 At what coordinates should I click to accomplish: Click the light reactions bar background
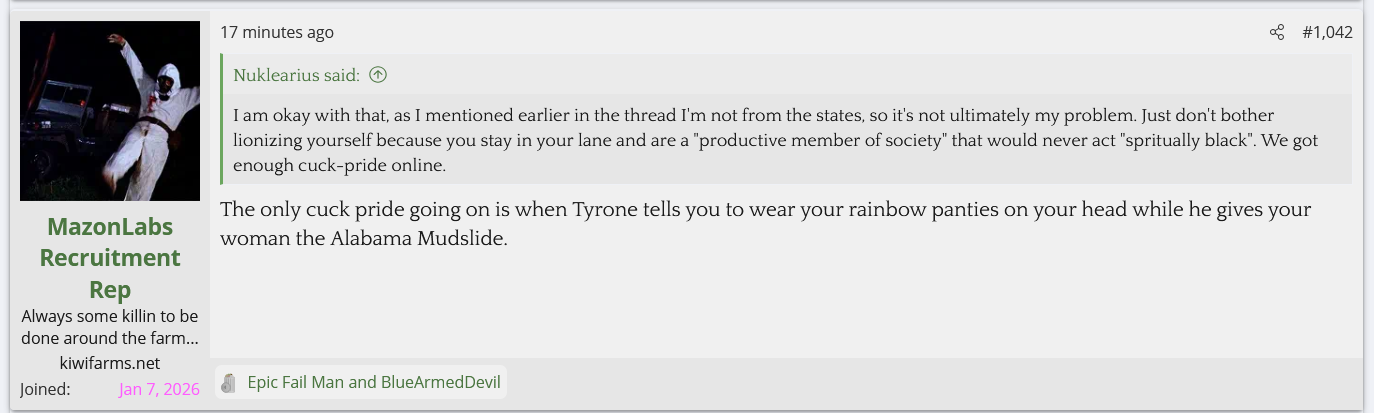tap(930, 382)
